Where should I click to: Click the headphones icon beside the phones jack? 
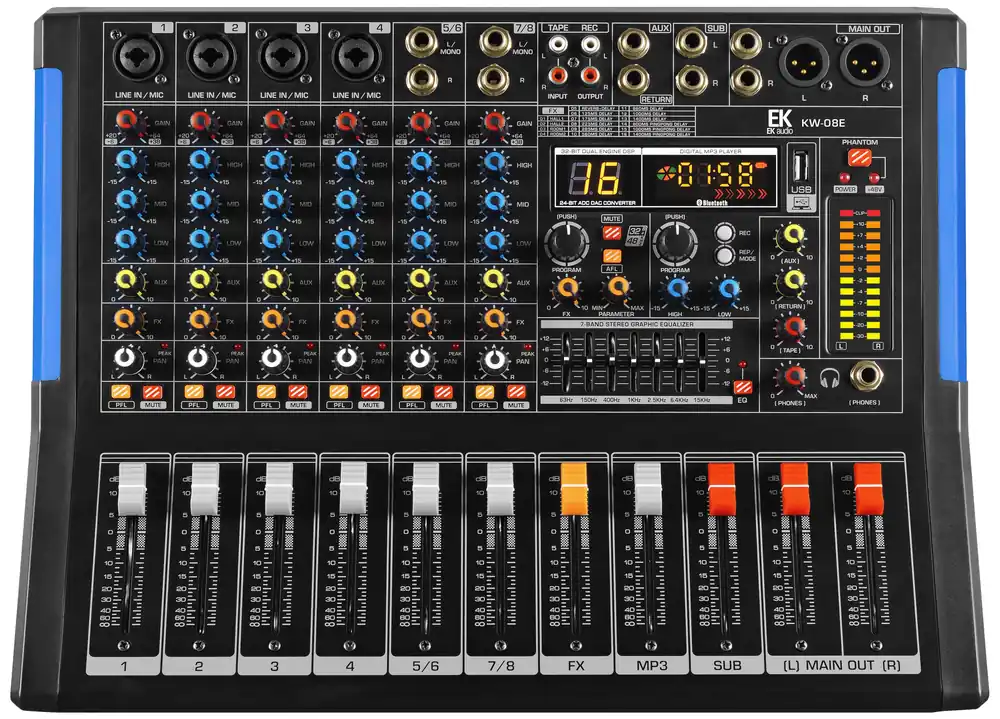[x=829, y=377]
